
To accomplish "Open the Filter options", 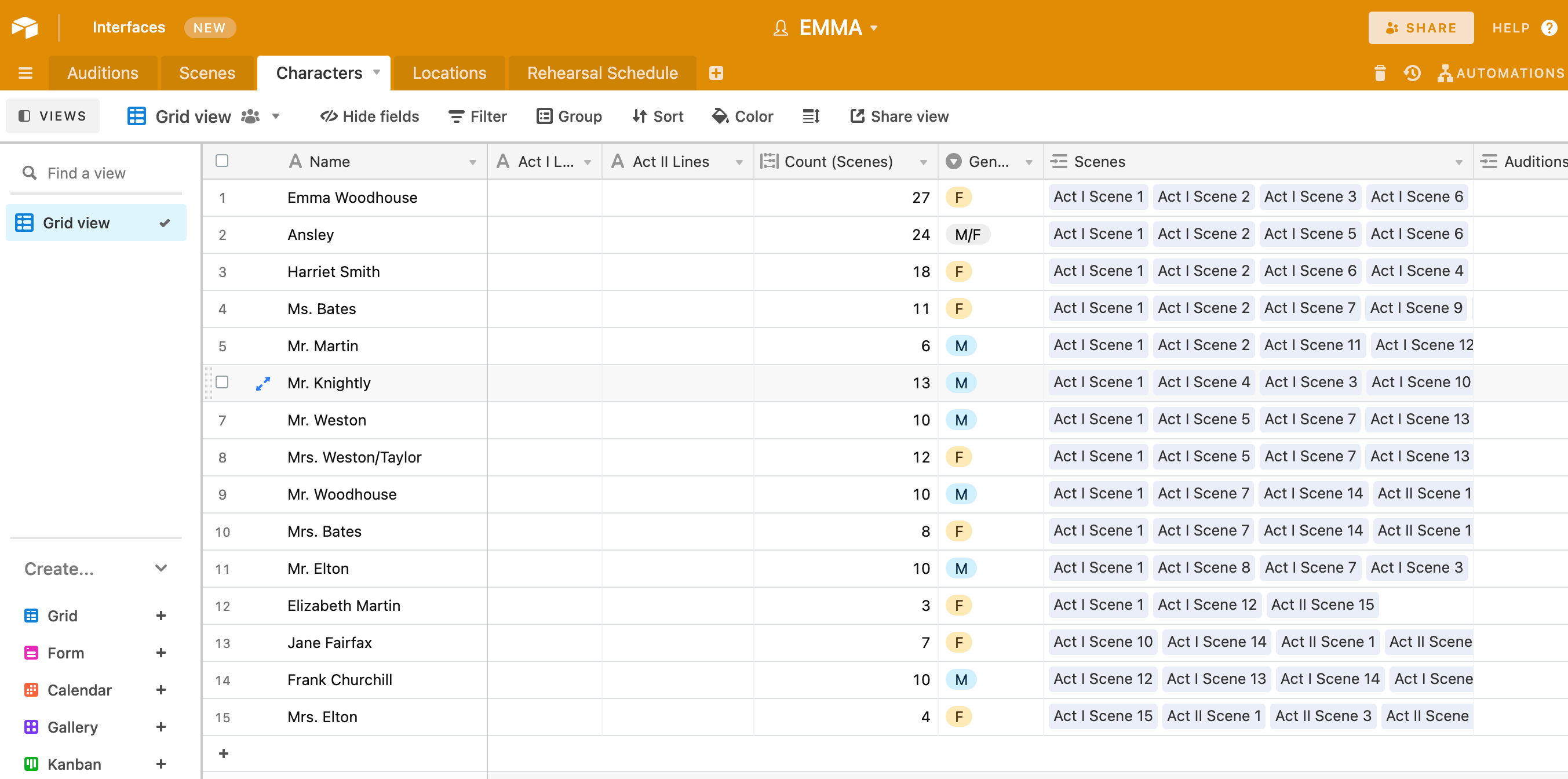I will 477,116.
